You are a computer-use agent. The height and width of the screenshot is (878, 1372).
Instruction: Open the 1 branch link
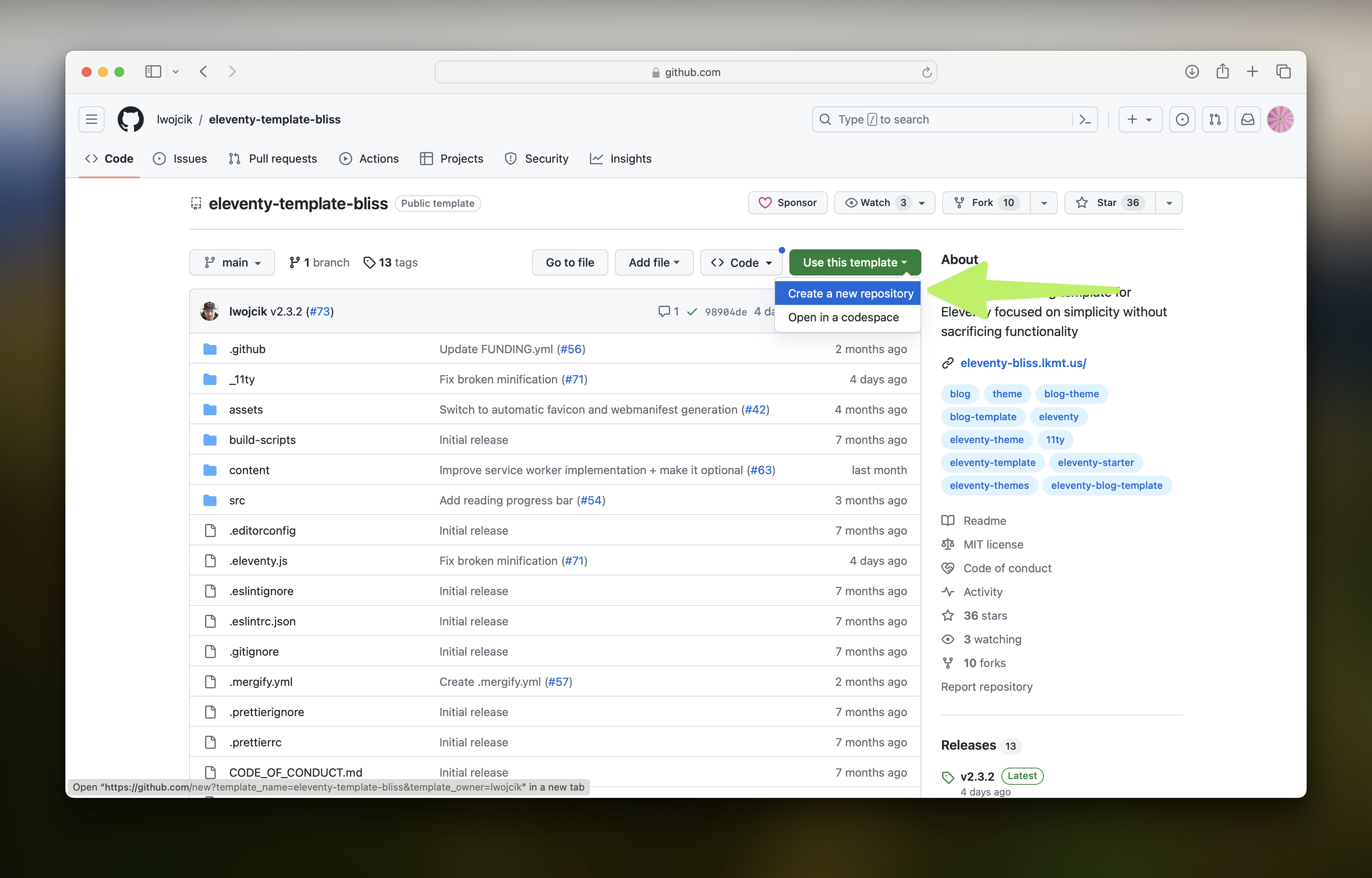tap(319, 262)
